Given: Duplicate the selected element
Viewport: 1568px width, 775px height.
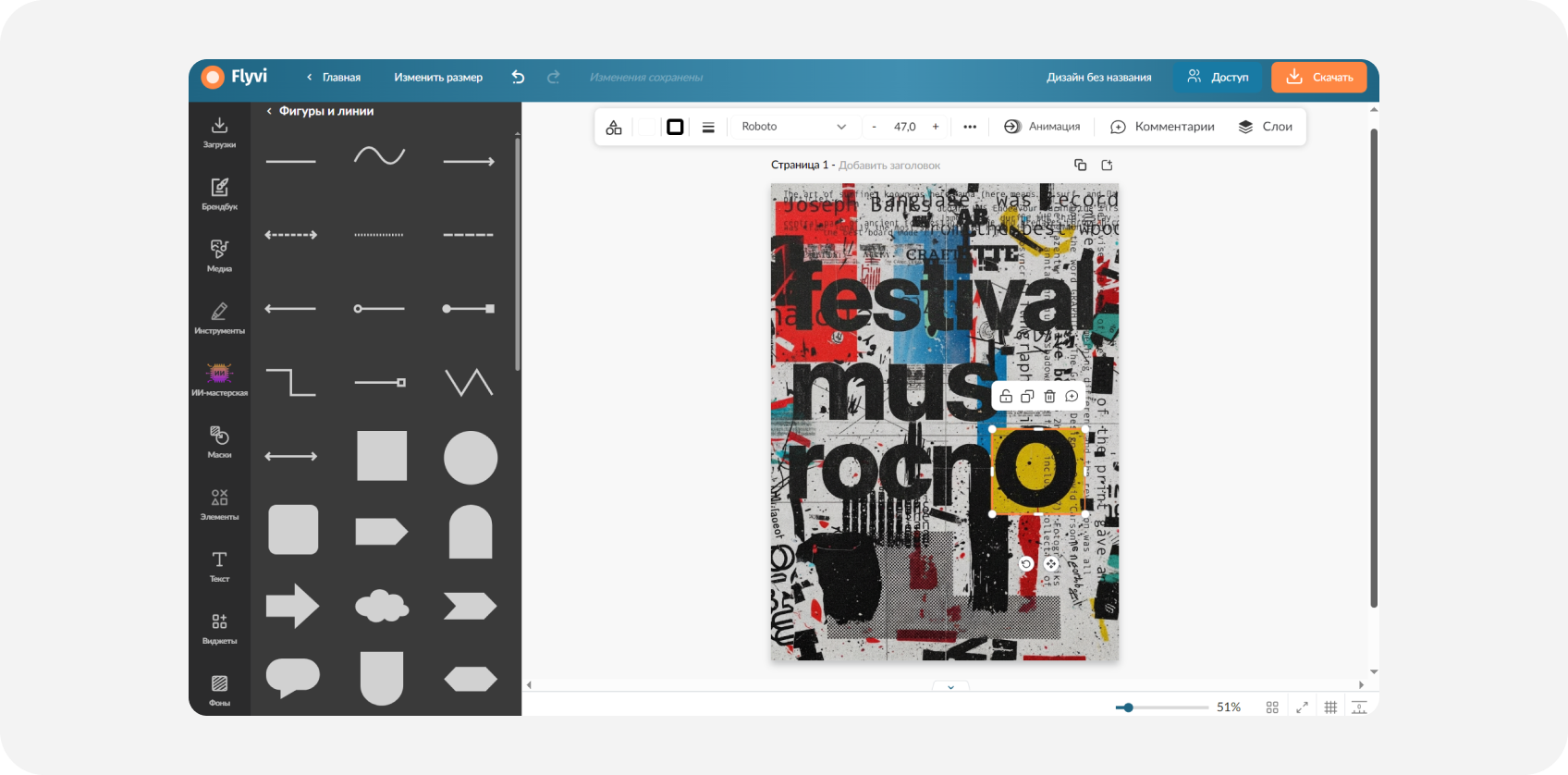Looking at the screenshot, I should pos(1027,397).
